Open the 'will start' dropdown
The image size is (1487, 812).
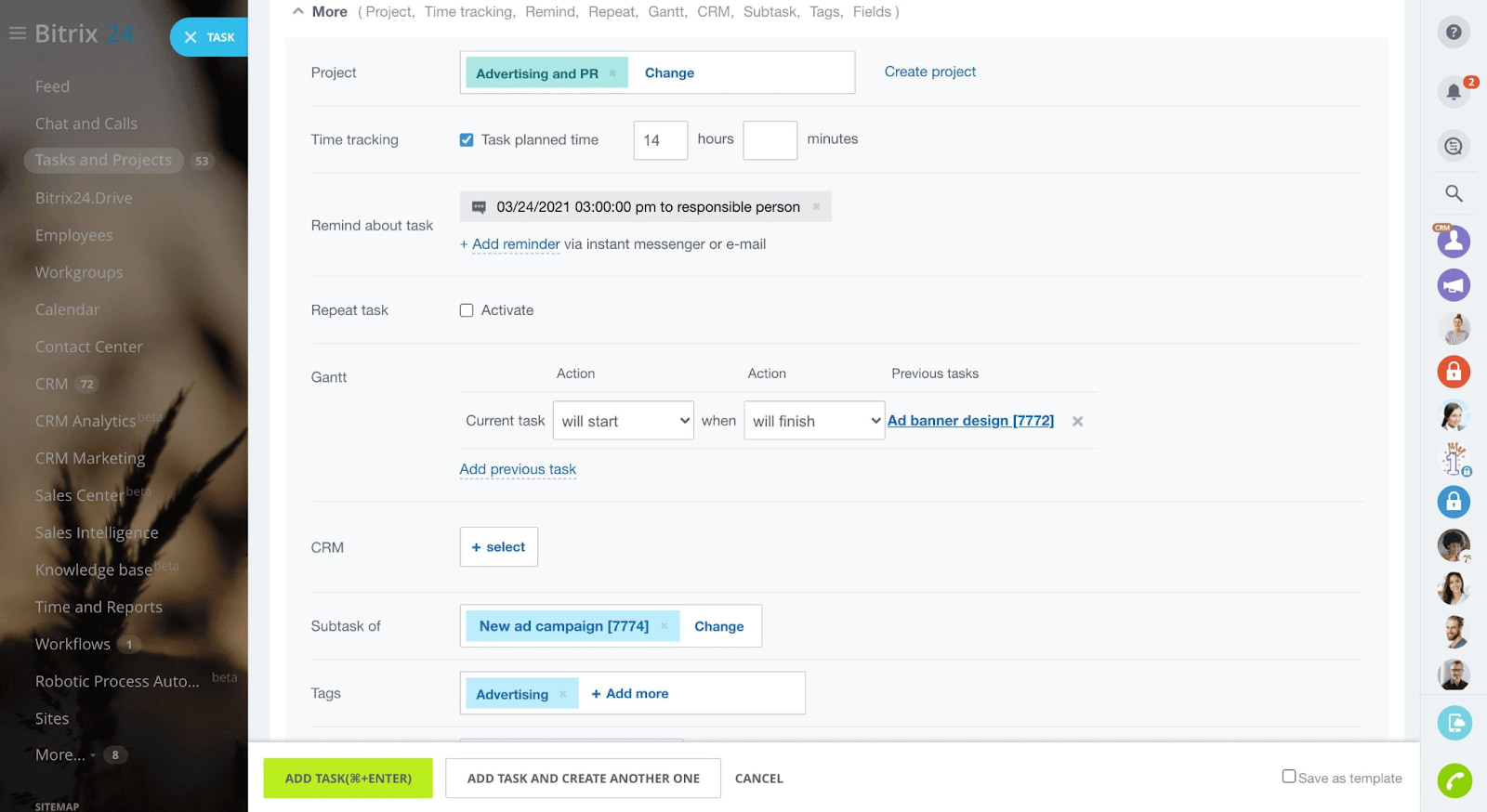[623, 421]
